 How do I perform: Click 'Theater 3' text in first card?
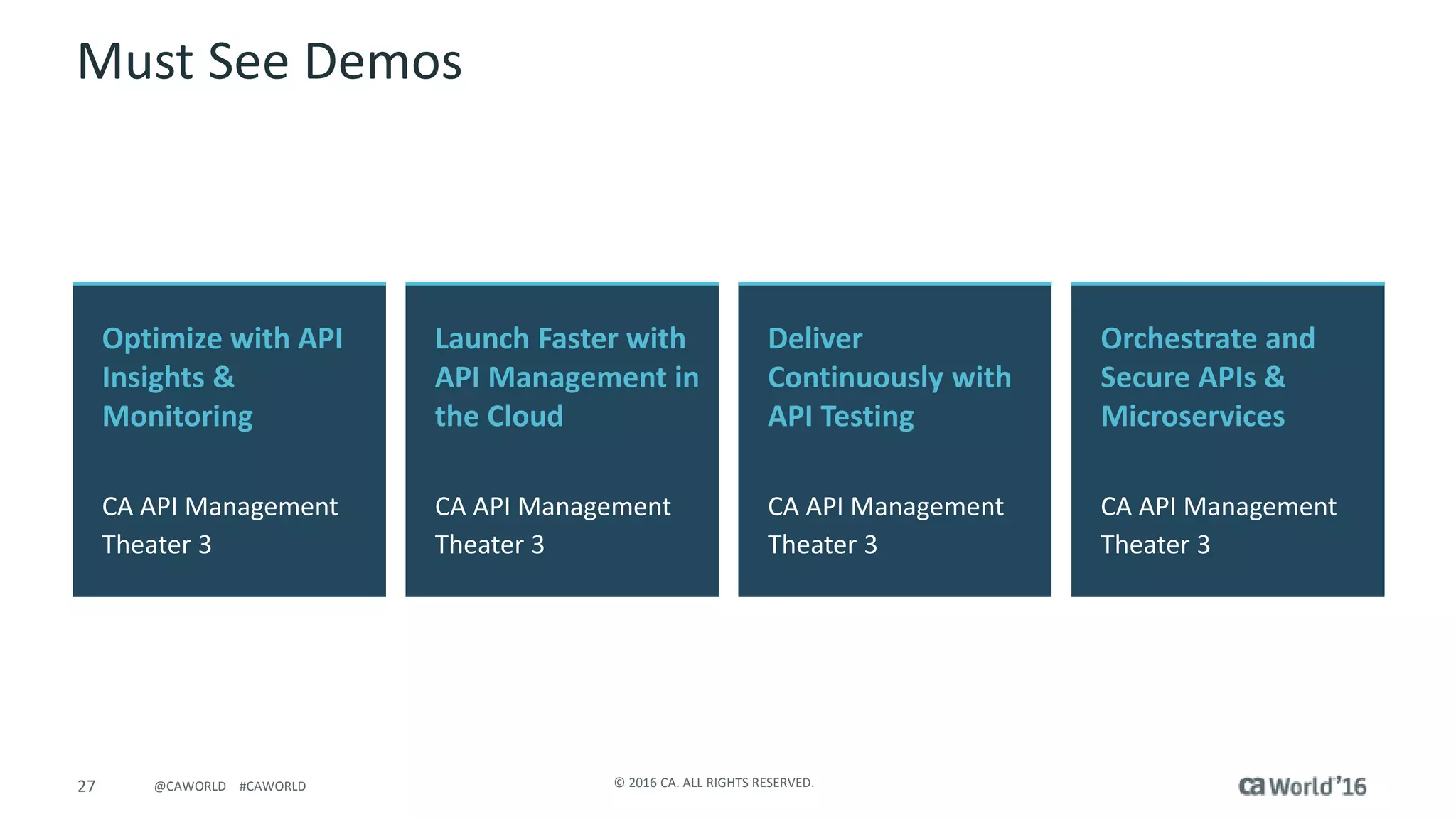click(156, 545)
